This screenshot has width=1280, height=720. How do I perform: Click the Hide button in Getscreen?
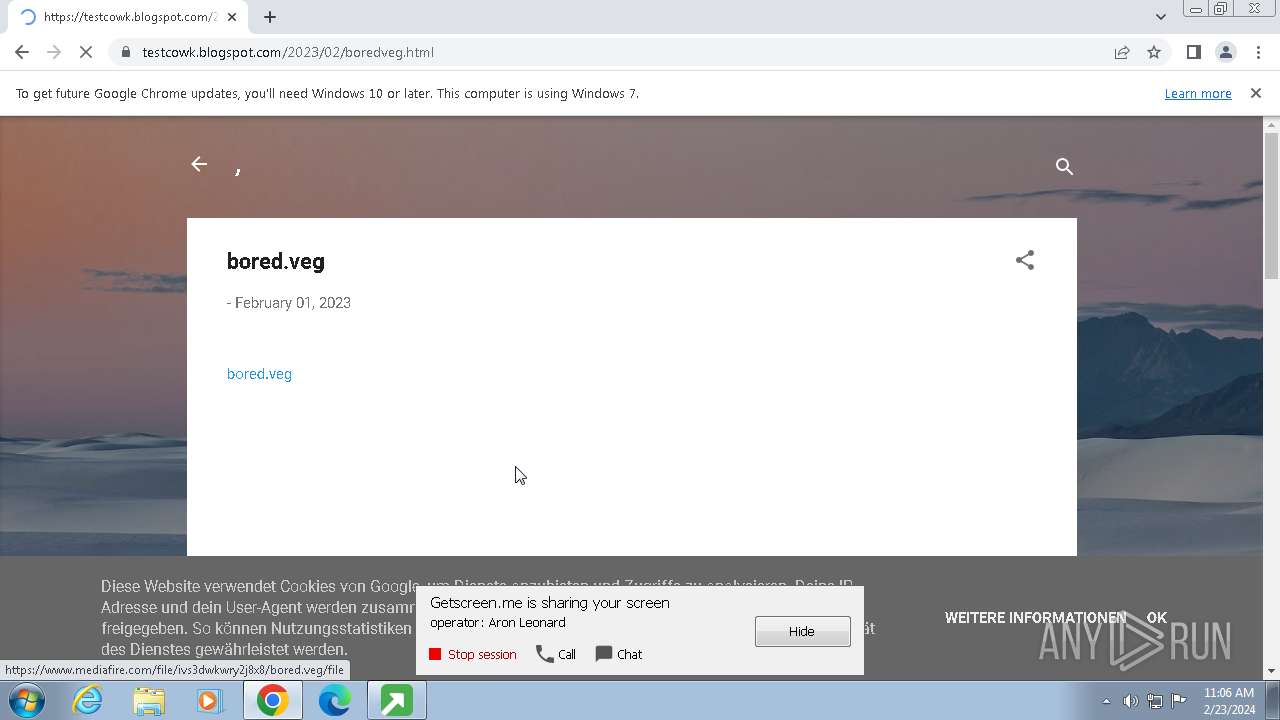802,631
